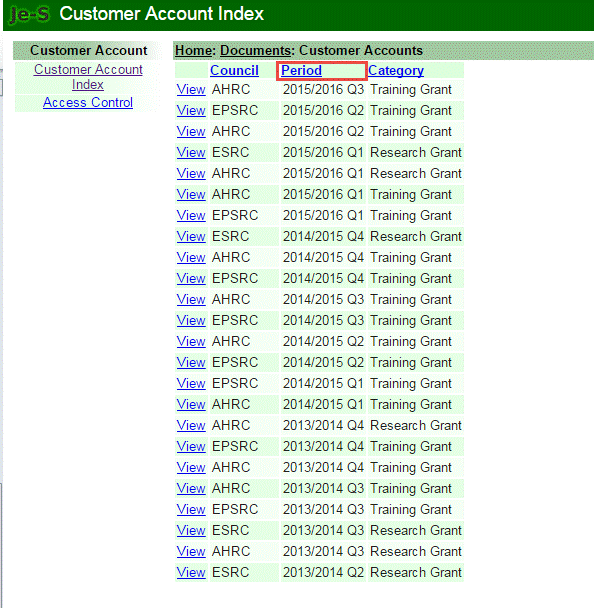Screen dimensions: 594x608
Task: View AHRC 2015/2016 Q1 Research Grant
Action: point(191,173)
